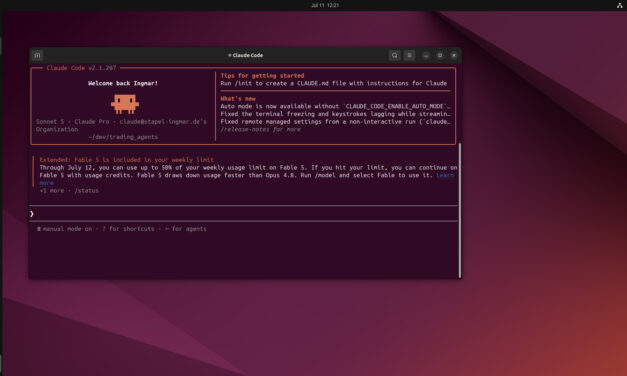Open the system tray network icon
Screen dimensions: 627x376
click(619, 5)
